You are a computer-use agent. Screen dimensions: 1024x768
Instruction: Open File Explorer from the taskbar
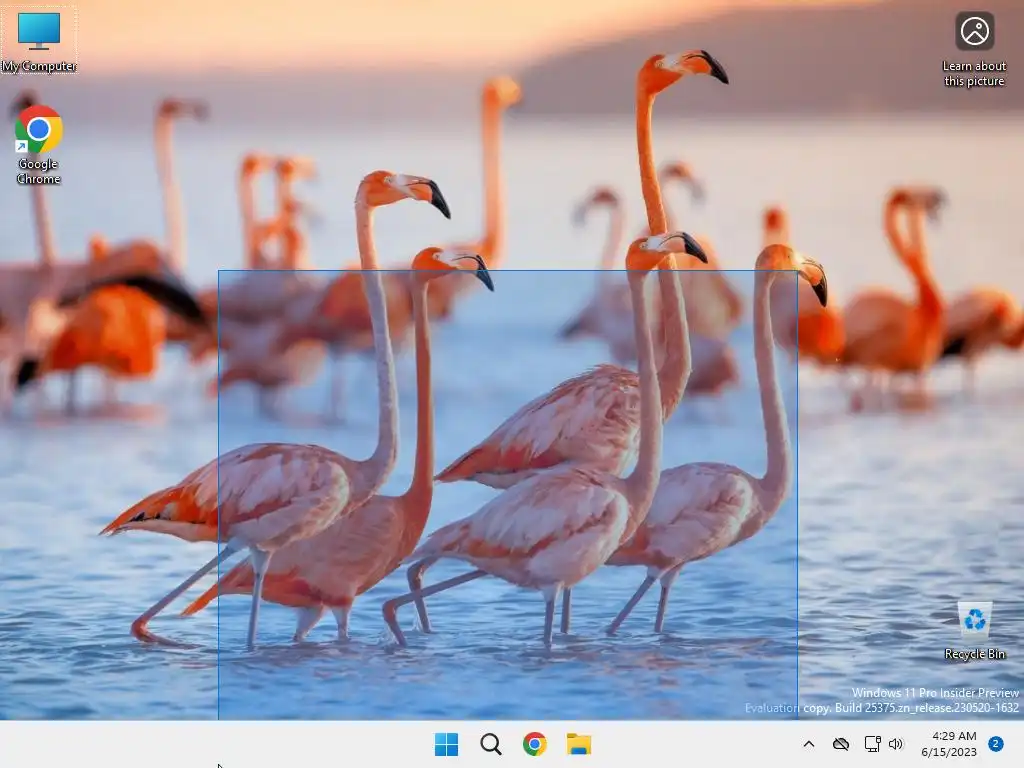coord(579,744)
